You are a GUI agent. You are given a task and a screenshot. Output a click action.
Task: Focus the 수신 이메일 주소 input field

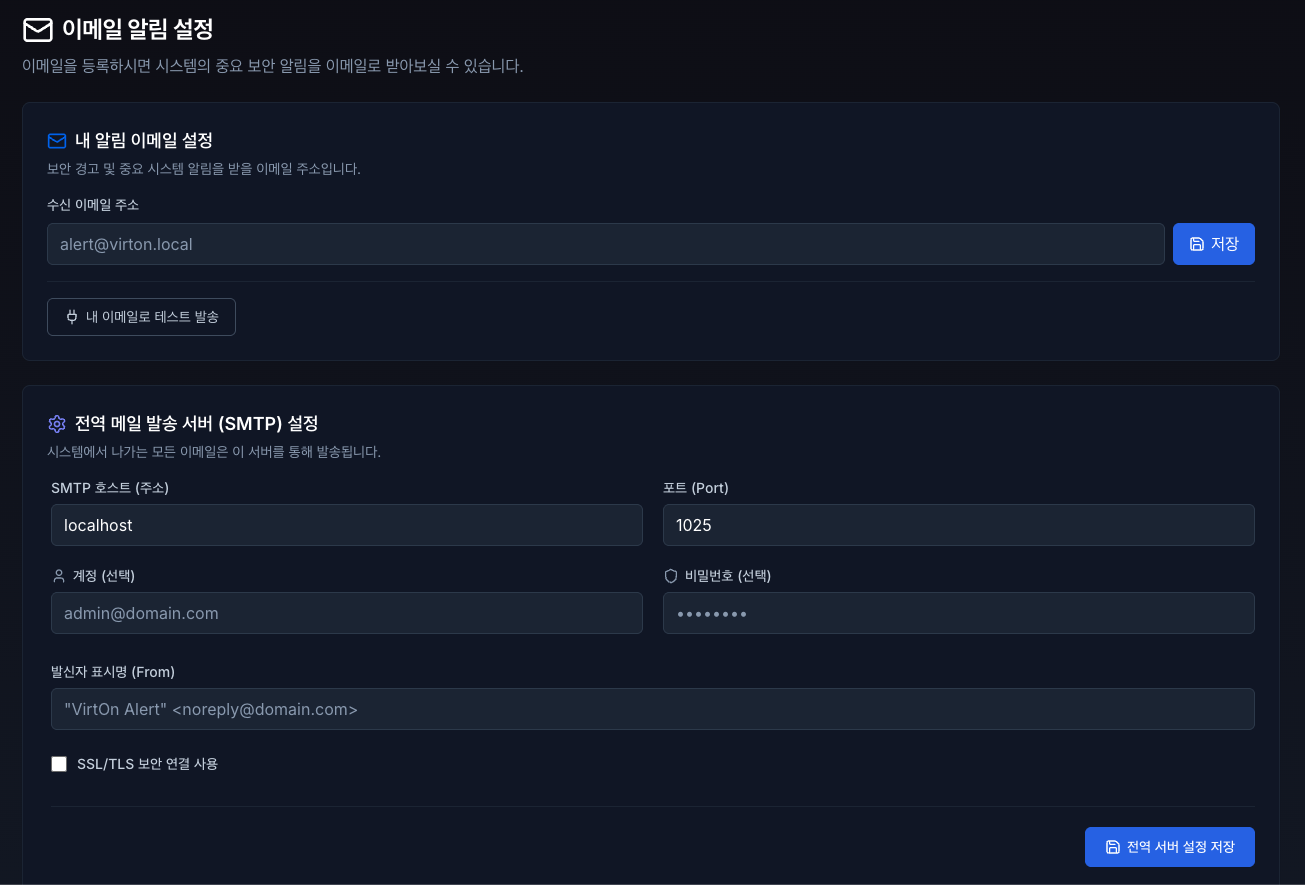[605, 244]
